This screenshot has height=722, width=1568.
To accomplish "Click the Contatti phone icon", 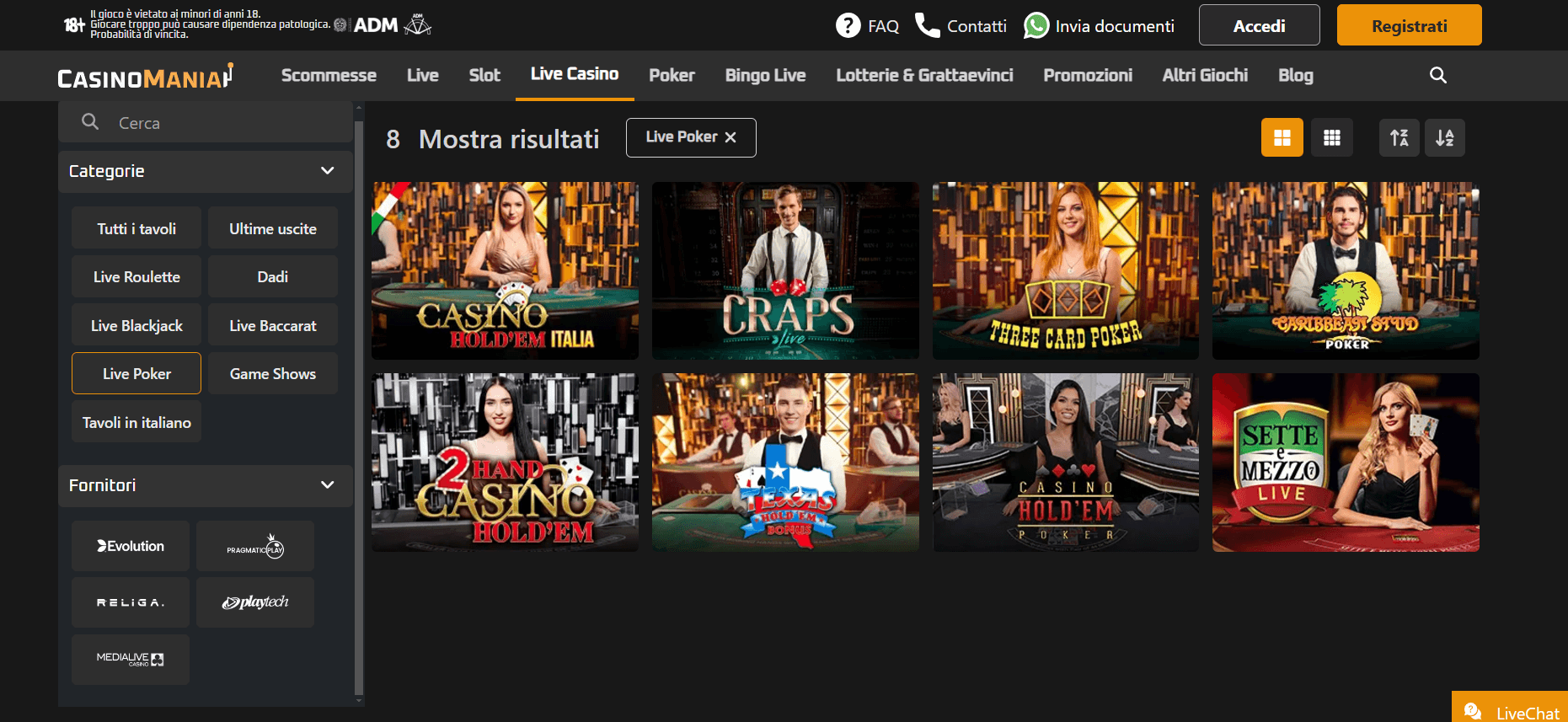I will click(x=927, y=25).
